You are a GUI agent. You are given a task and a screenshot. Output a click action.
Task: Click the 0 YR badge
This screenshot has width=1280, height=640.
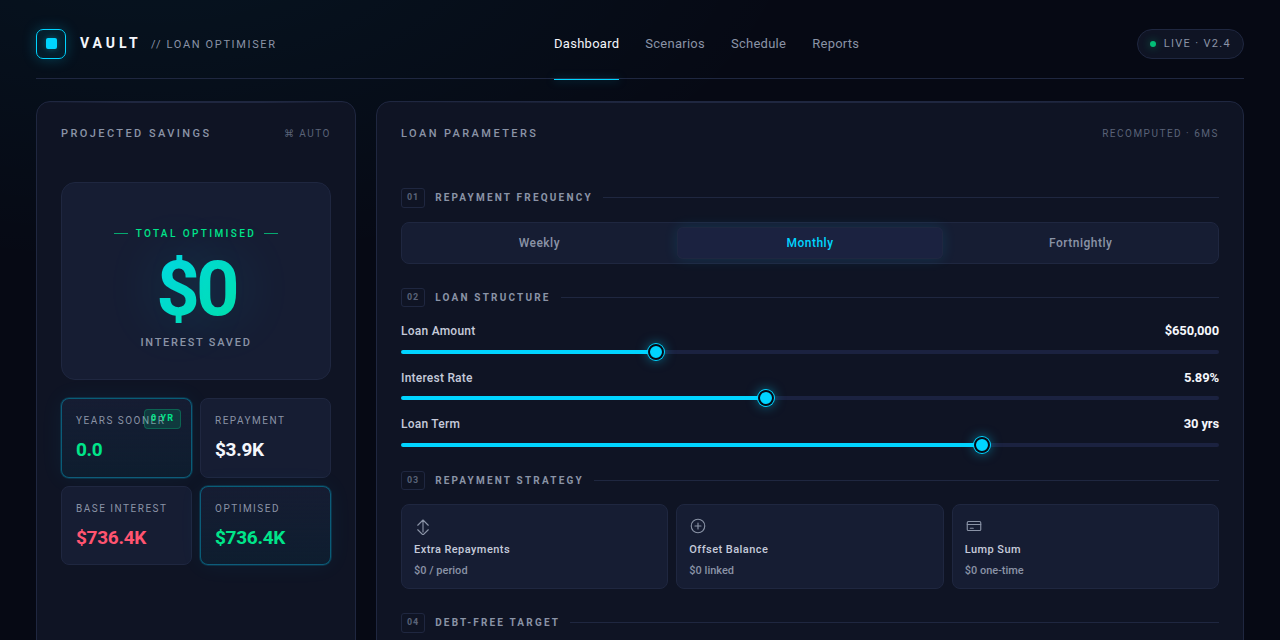[x=162, y=419]
